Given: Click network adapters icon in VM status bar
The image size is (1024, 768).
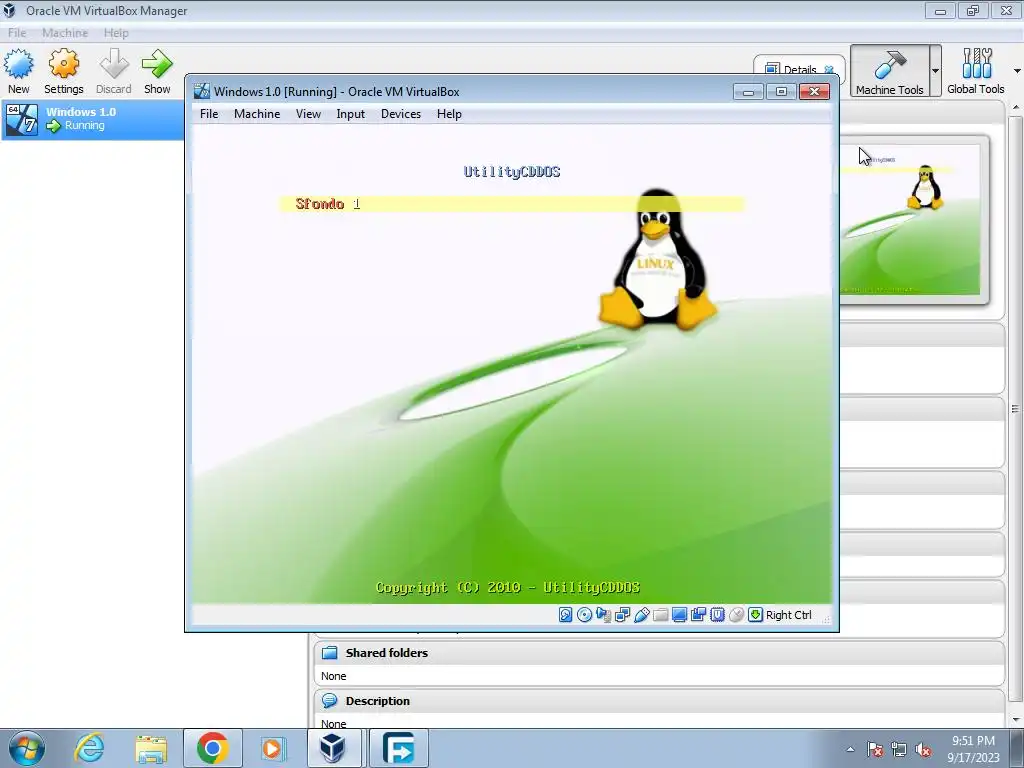Looking at the screenshot, I should (x=622, y=615).
